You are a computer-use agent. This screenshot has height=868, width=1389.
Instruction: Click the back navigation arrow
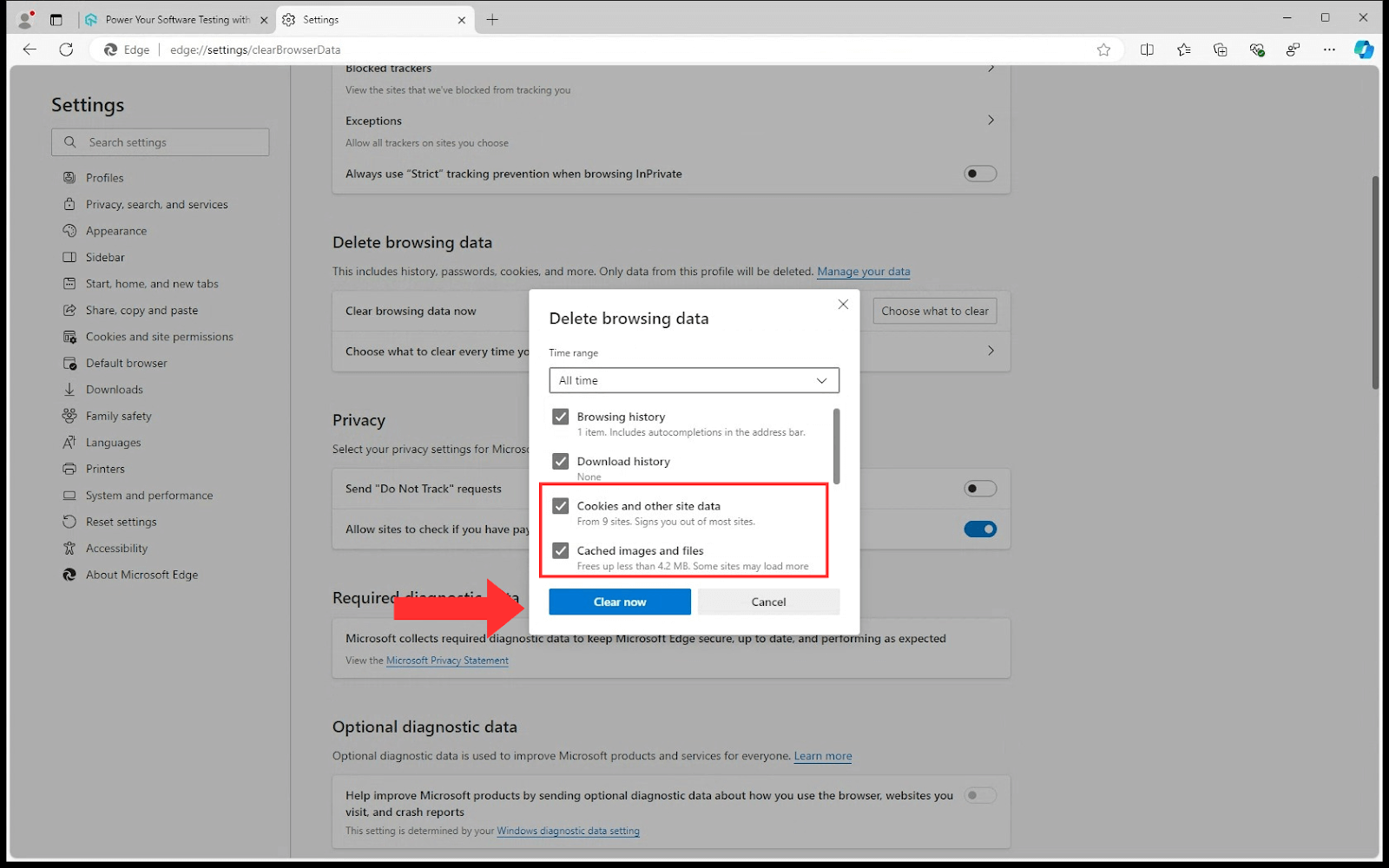(30, 49)
